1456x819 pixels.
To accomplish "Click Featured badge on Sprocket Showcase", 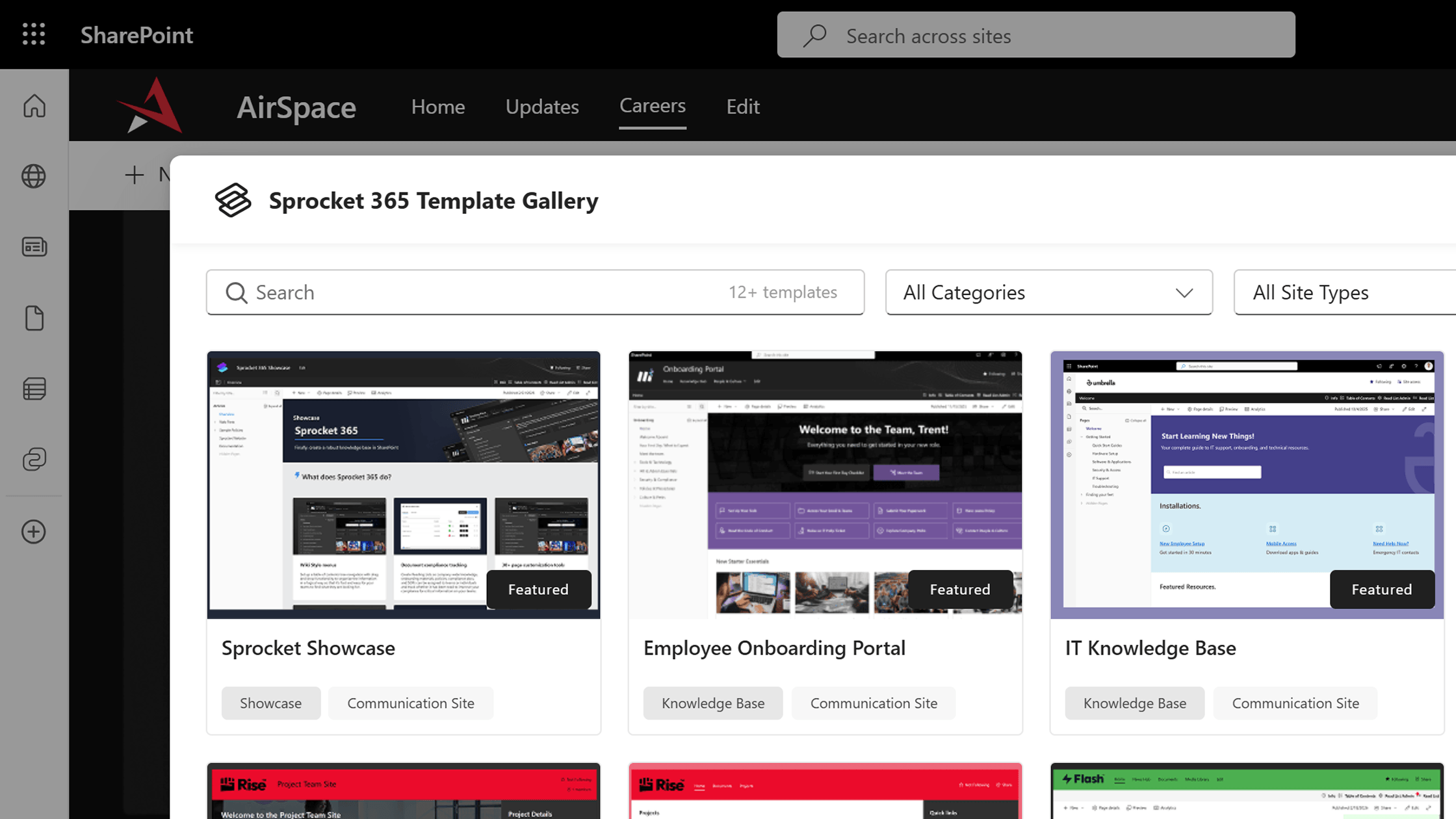I will pos(538,590).
